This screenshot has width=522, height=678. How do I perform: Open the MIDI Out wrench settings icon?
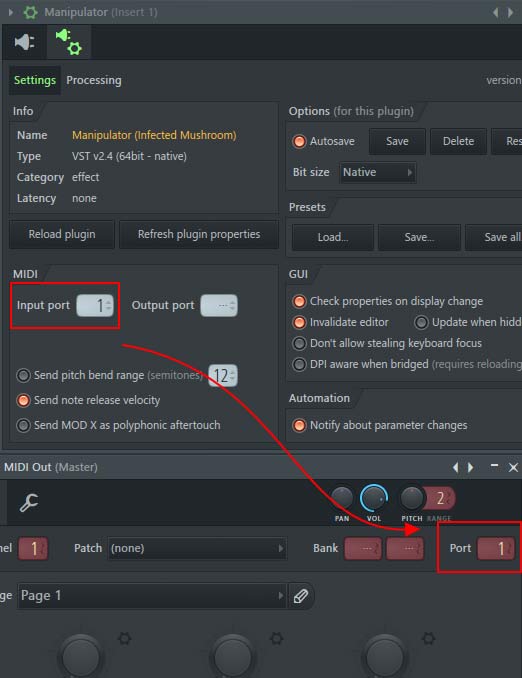point(29,502)
